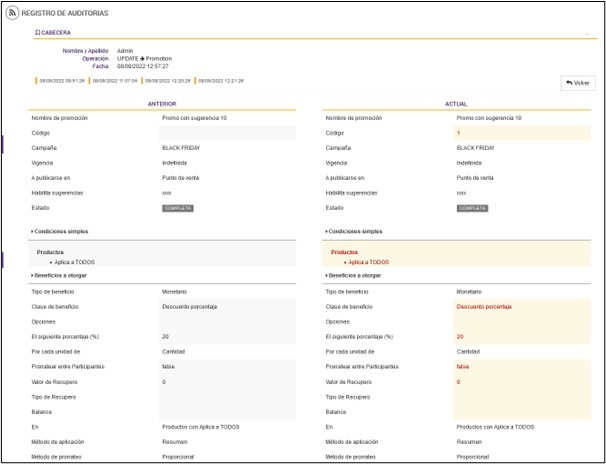Click the highlighted Código value 1
Screen dimensions: 606x464
[458, 132]
